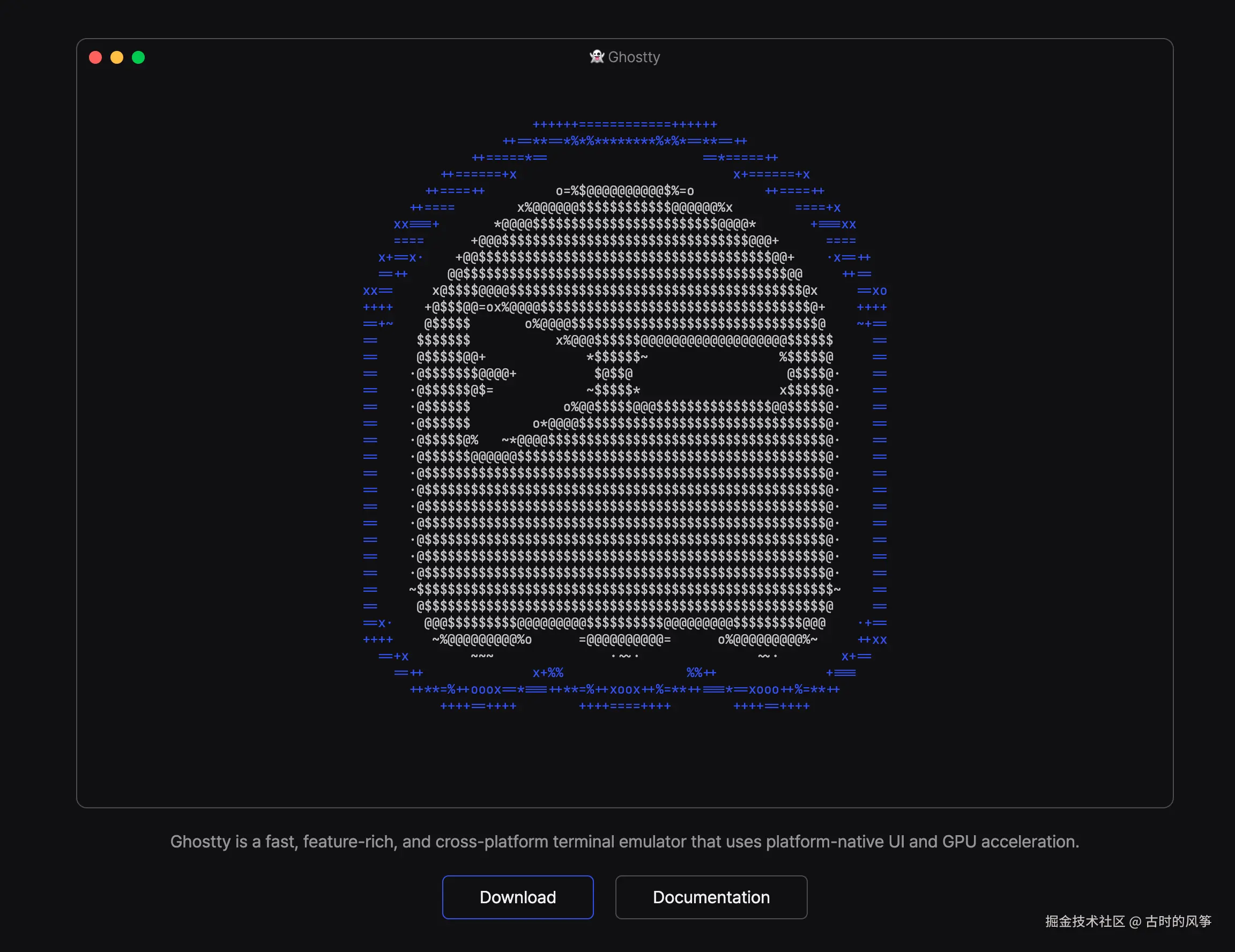Open the Documentation link

[x=711, y=897]
